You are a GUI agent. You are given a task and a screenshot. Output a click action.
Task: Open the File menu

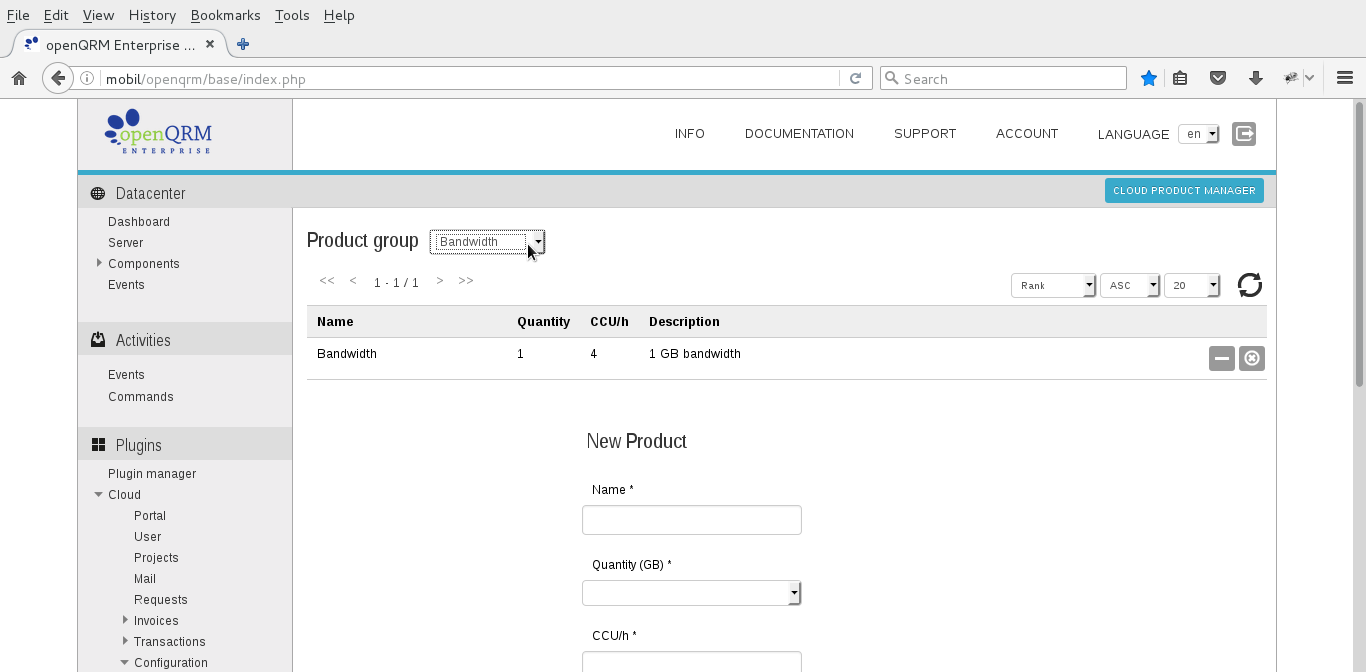point(18,15)
